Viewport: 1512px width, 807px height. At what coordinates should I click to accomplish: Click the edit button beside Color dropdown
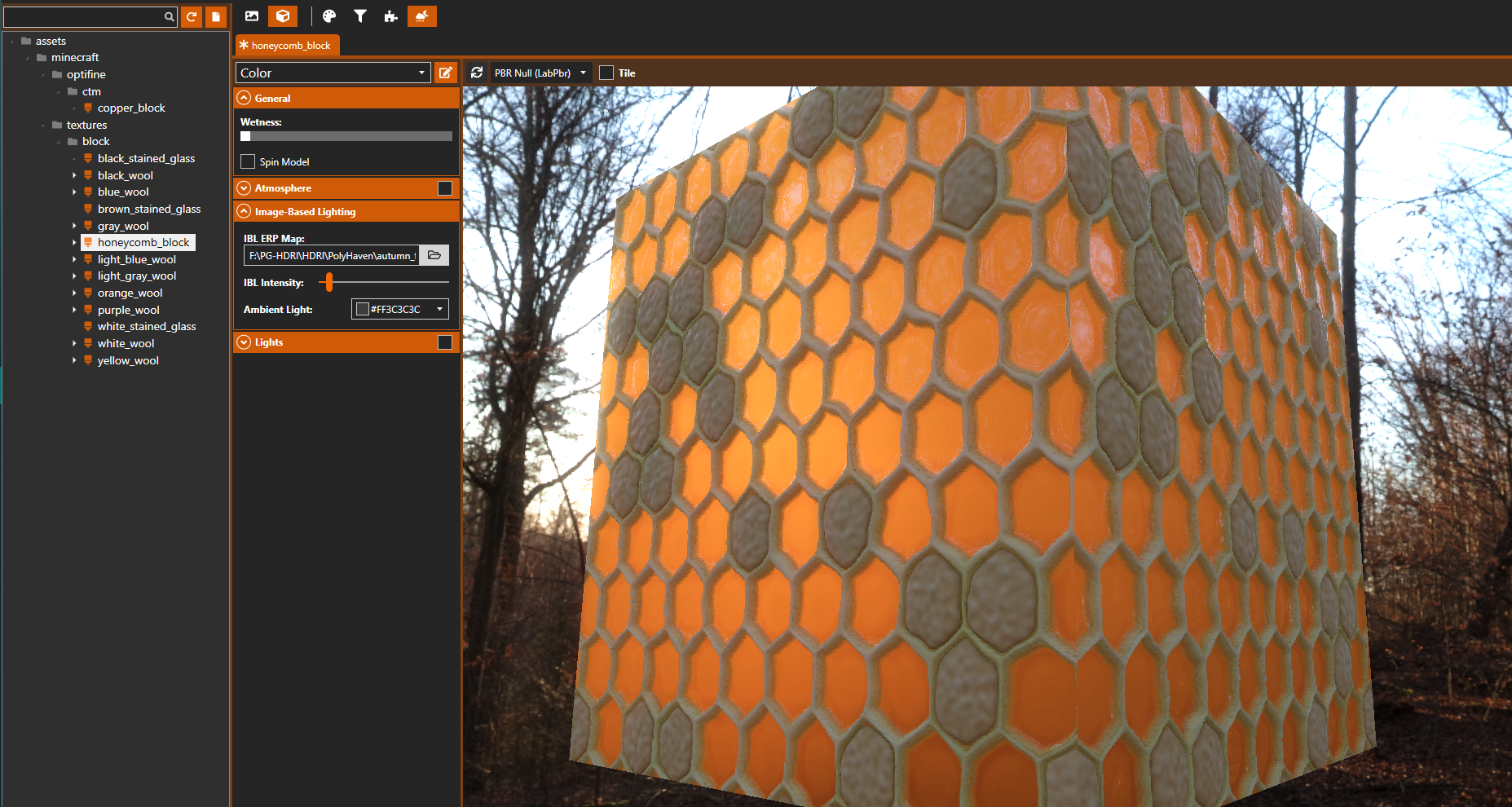coord(445,73)
